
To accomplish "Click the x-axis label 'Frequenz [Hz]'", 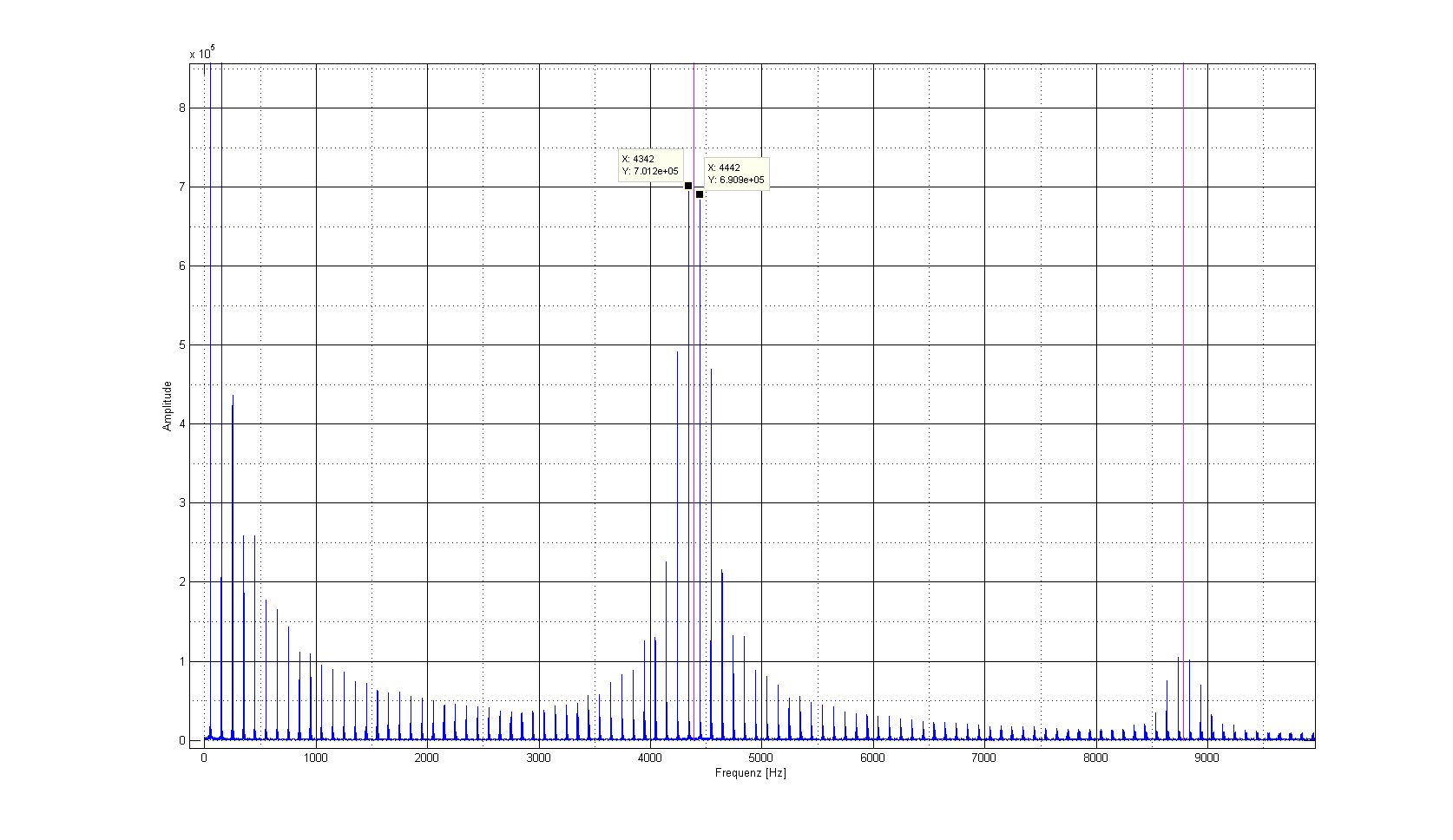I will tap(751, 772).
